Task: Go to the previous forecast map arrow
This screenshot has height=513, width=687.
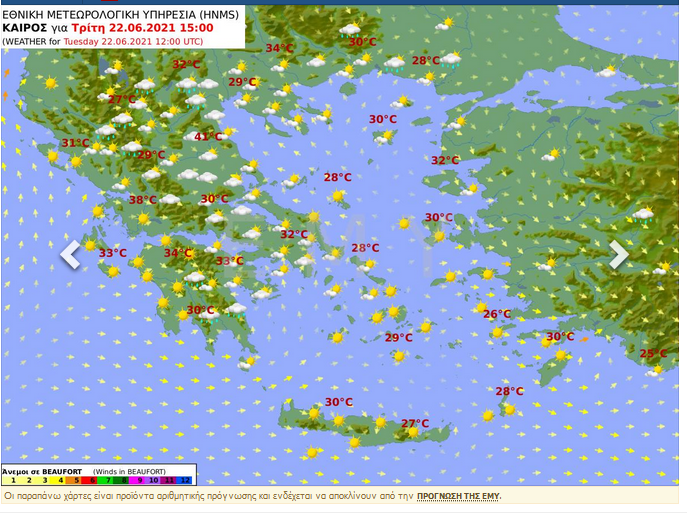Action: click(70, 254)
